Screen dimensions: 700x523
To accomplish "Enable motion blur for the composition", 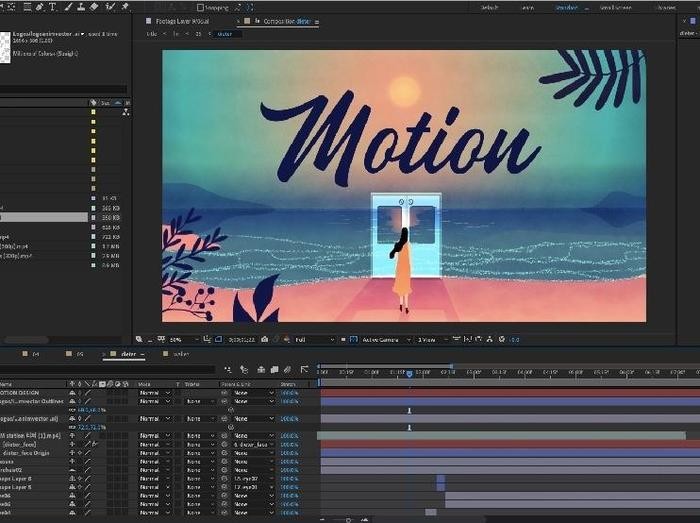I will pyautogui.click(x=288, y=369).
